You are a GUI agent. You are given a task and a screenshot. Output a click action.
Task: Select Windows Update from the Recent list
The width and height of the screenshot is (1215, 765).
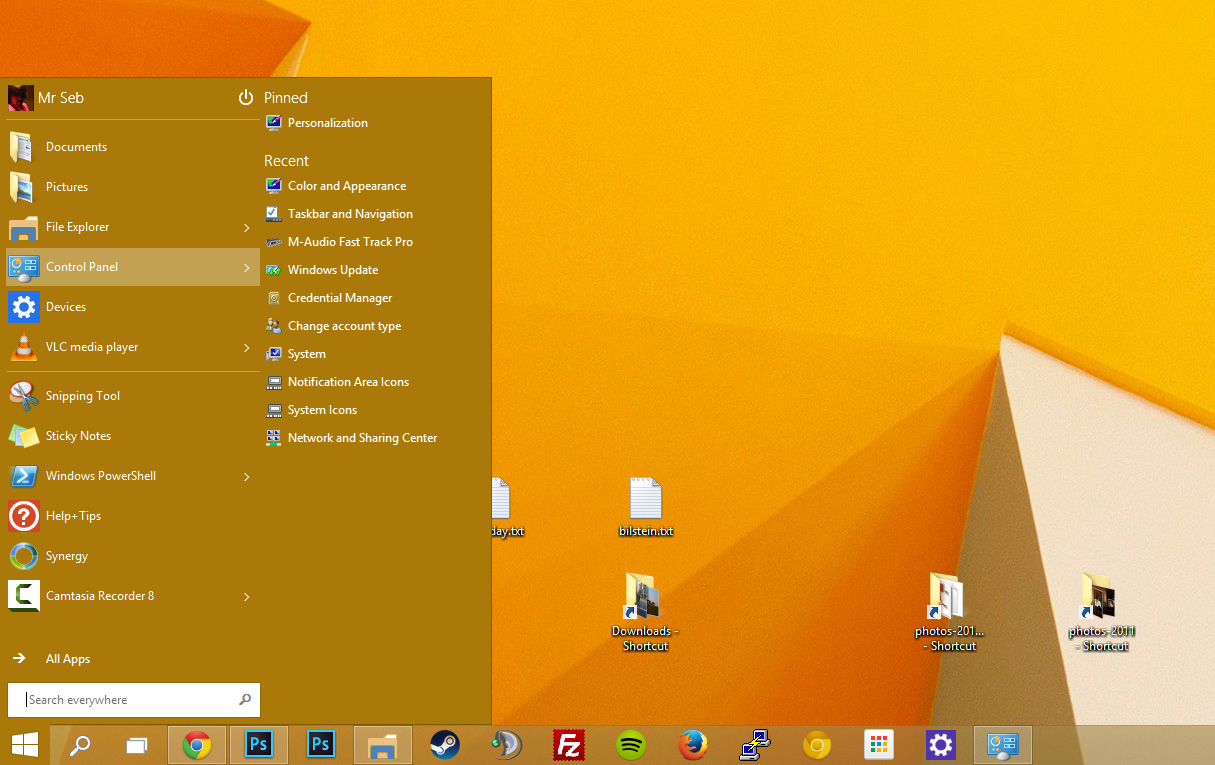pos(332,270)
